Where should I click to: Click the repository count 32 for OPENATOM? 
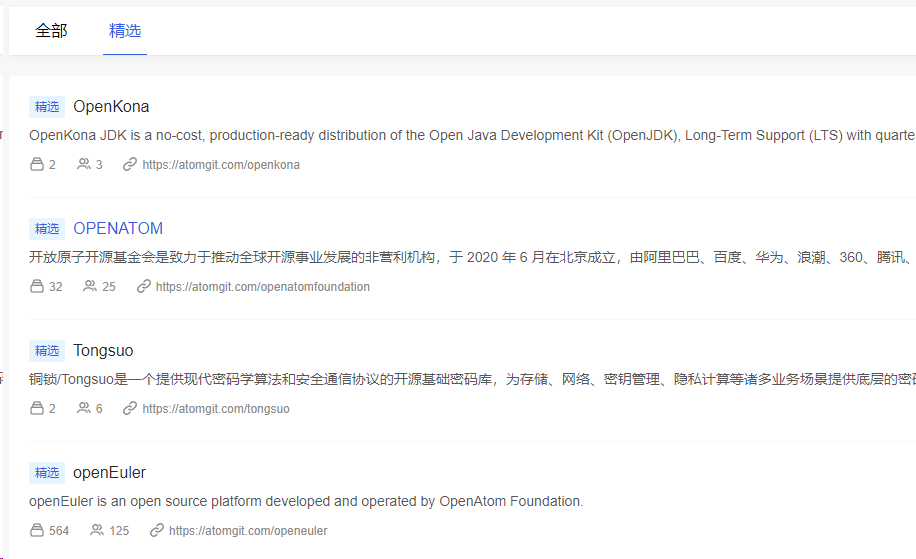tap(55, 287)
